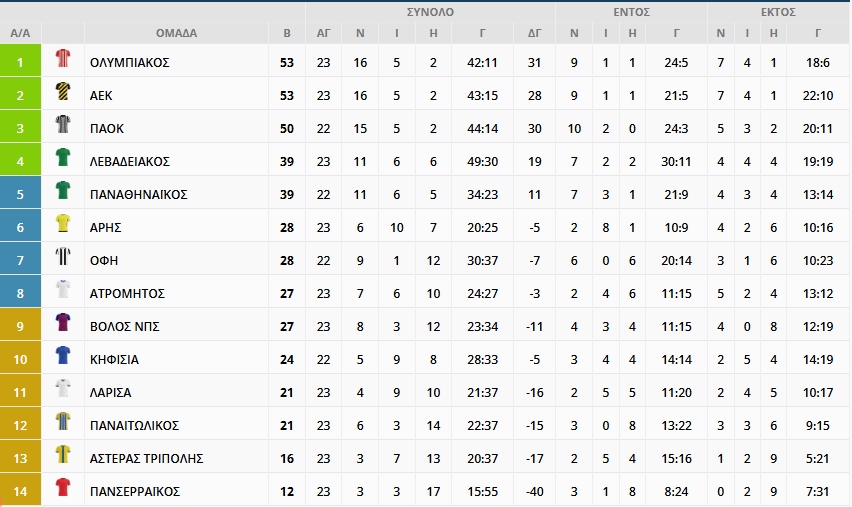The image size is (852, 507).
Task: Click the ΟΛΥΜΠΙΑΚΟΣ red-white striped jersey icon
Action: pos(63,58)
